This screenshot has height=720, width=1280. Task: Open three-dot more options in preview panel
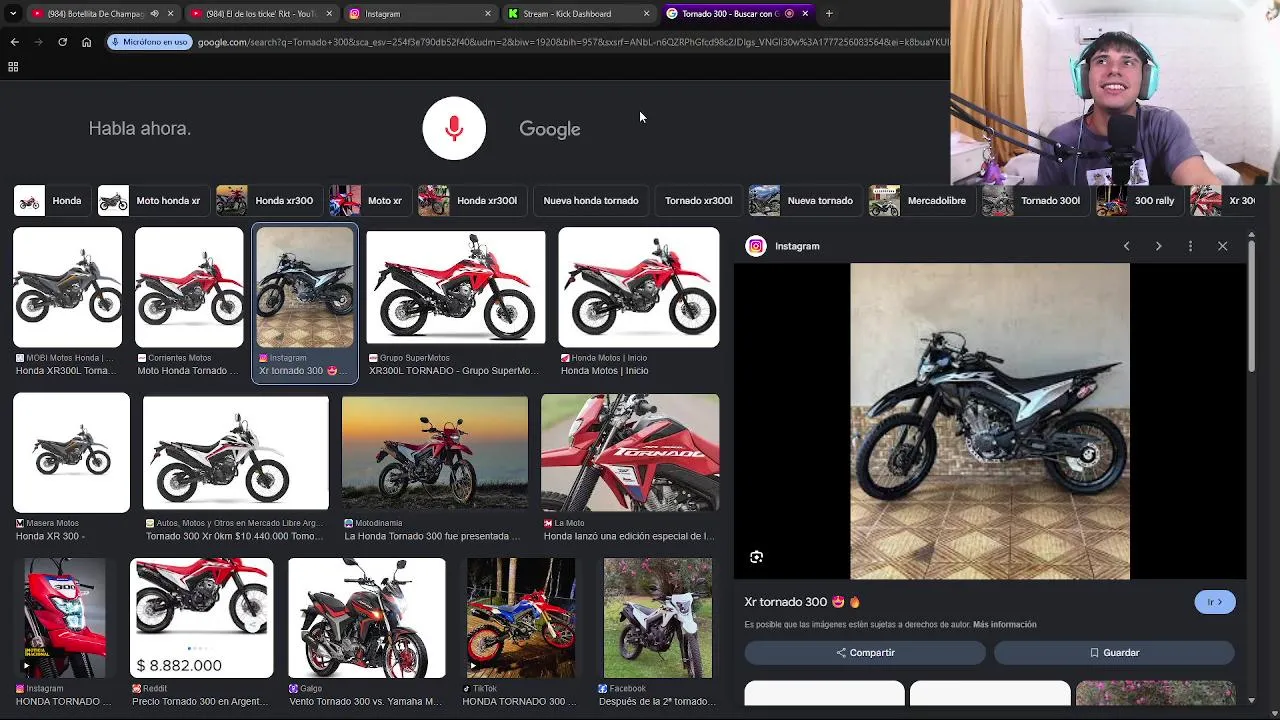coord(1190,246)
